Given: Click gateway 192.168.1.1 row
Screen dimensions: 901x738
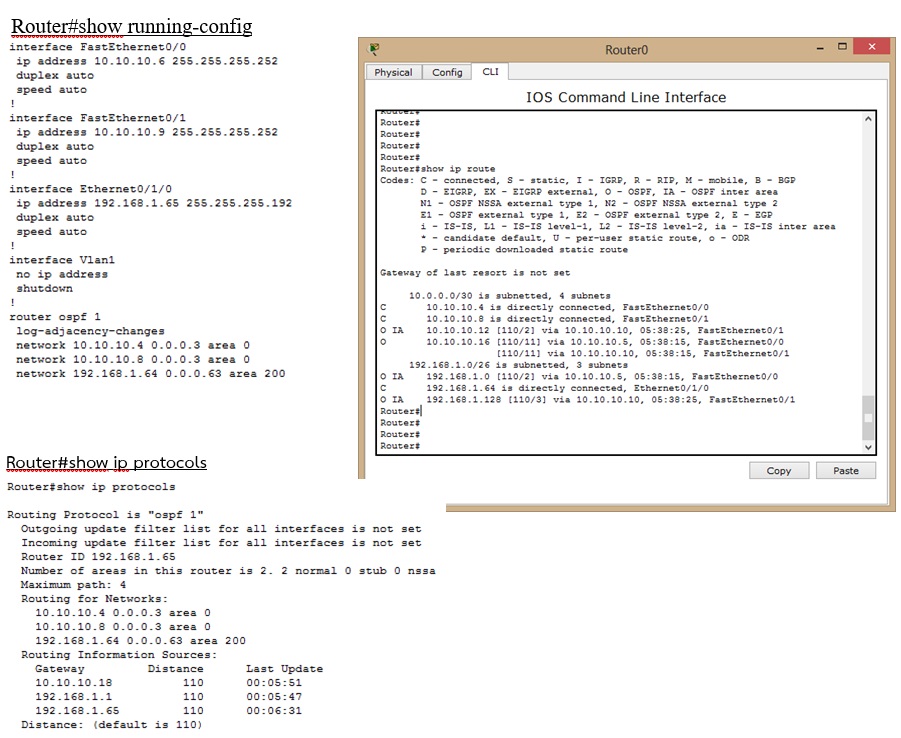Looking at the screenshot, I should [x=168, y=697].
